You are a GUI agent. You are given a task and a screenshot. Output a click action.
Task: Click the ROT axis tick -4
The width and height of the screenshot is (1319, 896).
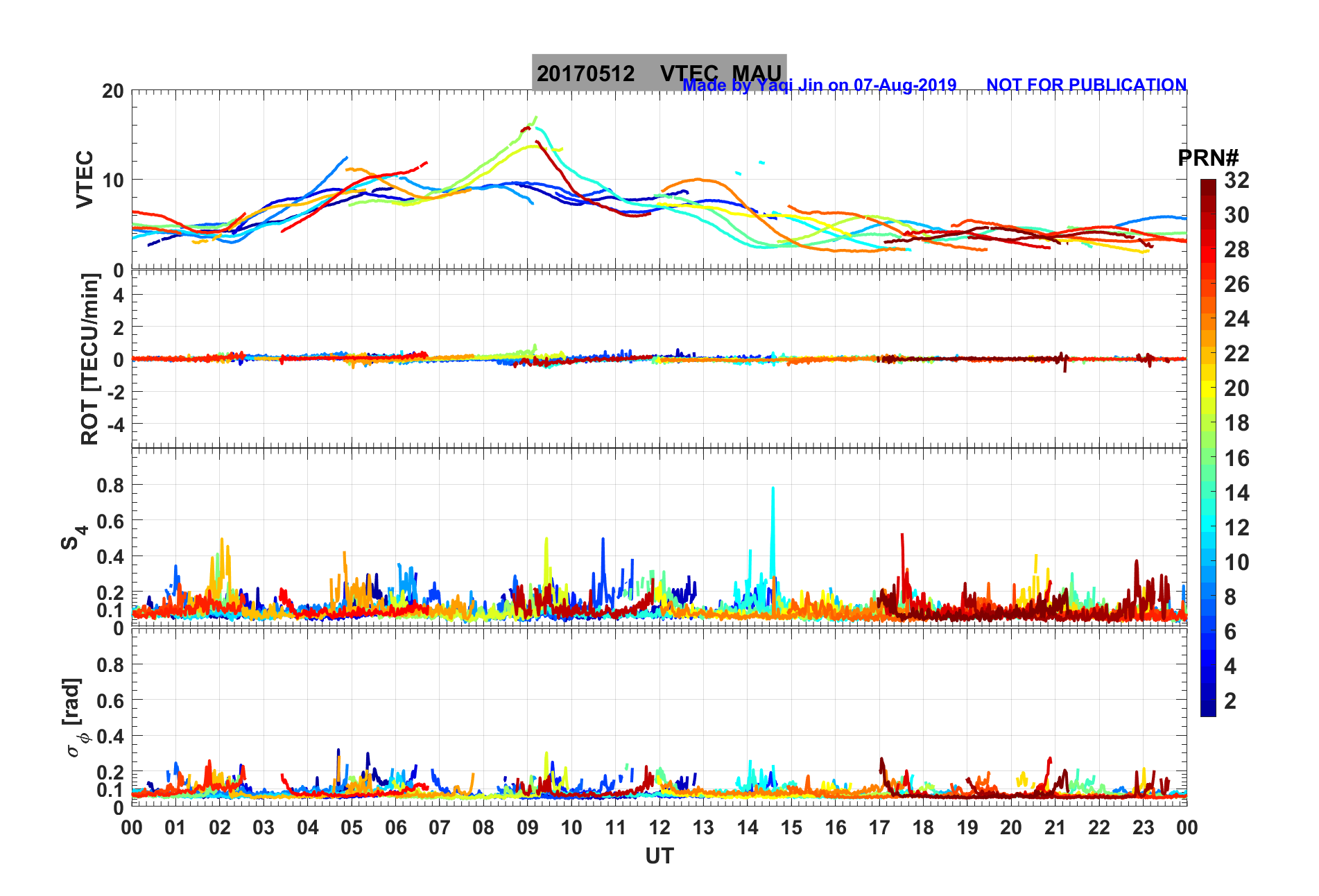tap(114, 424)
